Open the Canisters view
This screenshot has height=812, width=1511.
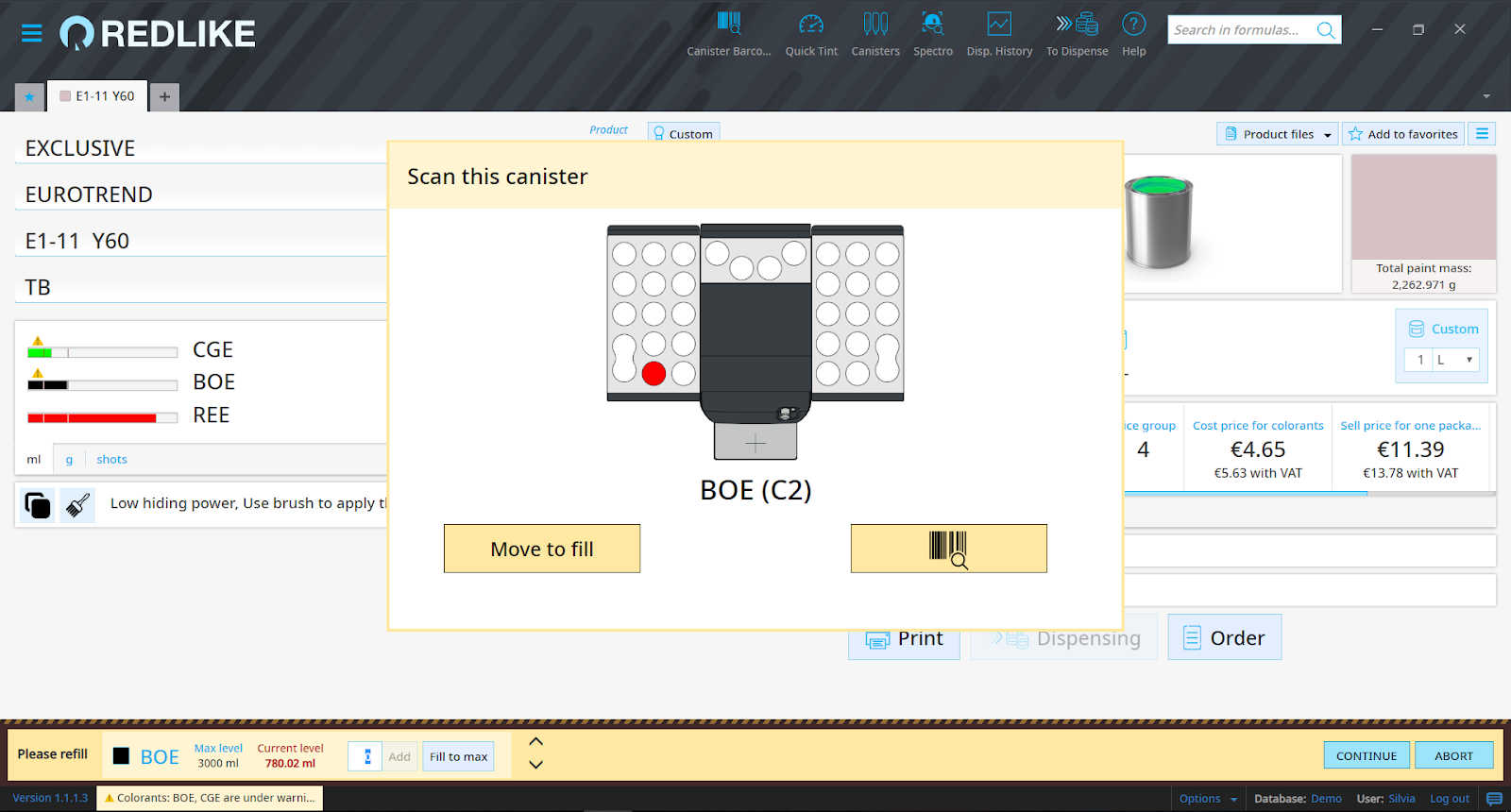[875, 34]
